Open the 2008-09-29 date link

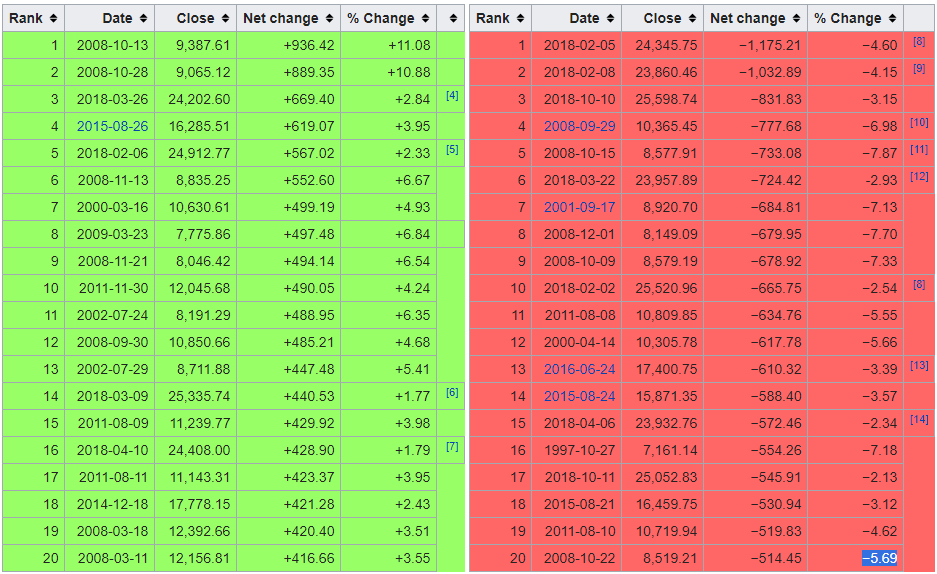(580, 127)
